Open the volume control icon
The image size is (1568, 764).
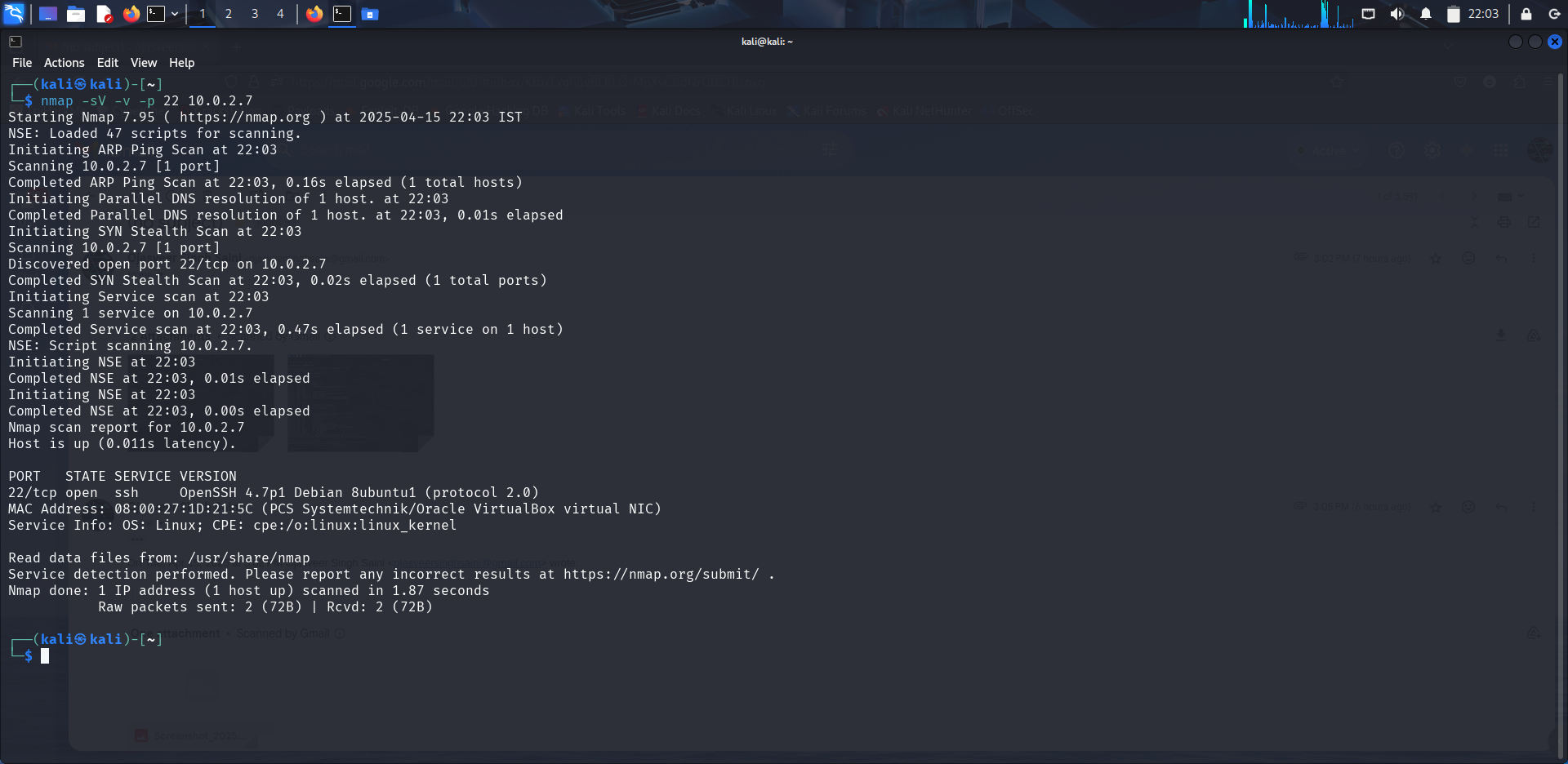pos(1397,14)
